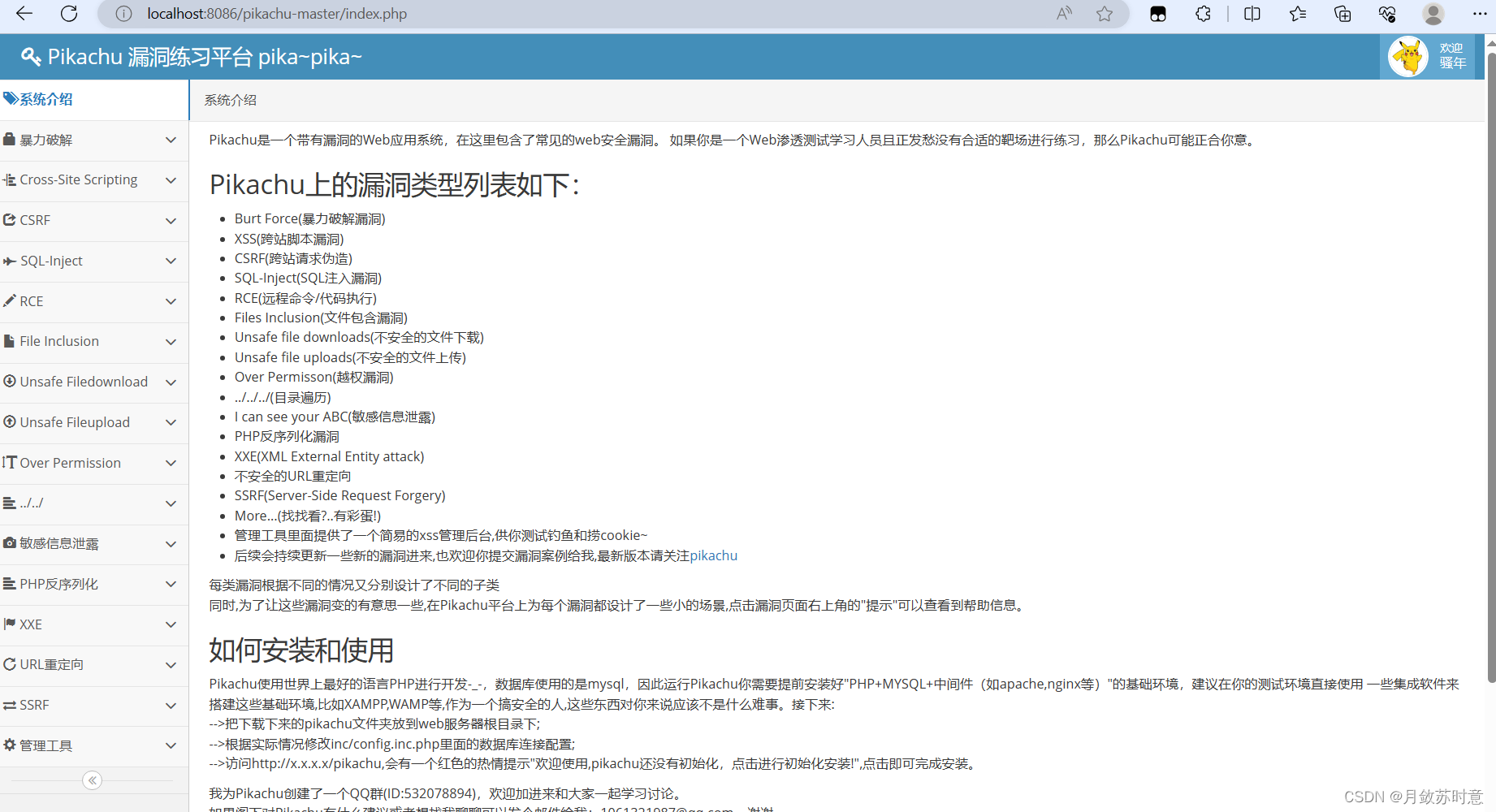Expand the Cross-Site Scripting chevron
This screenshot has width=1496, height=812.
(171, 180)
